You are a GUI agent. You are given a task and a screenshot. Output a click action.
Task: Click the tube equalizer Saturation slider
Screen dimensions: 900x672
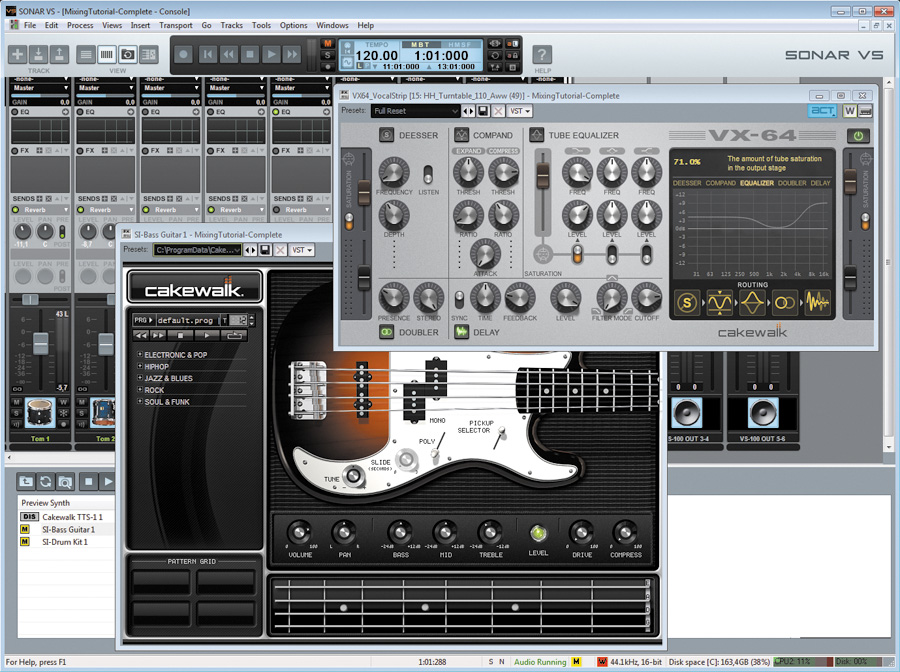pyautogui.click(x=543, y=174)
